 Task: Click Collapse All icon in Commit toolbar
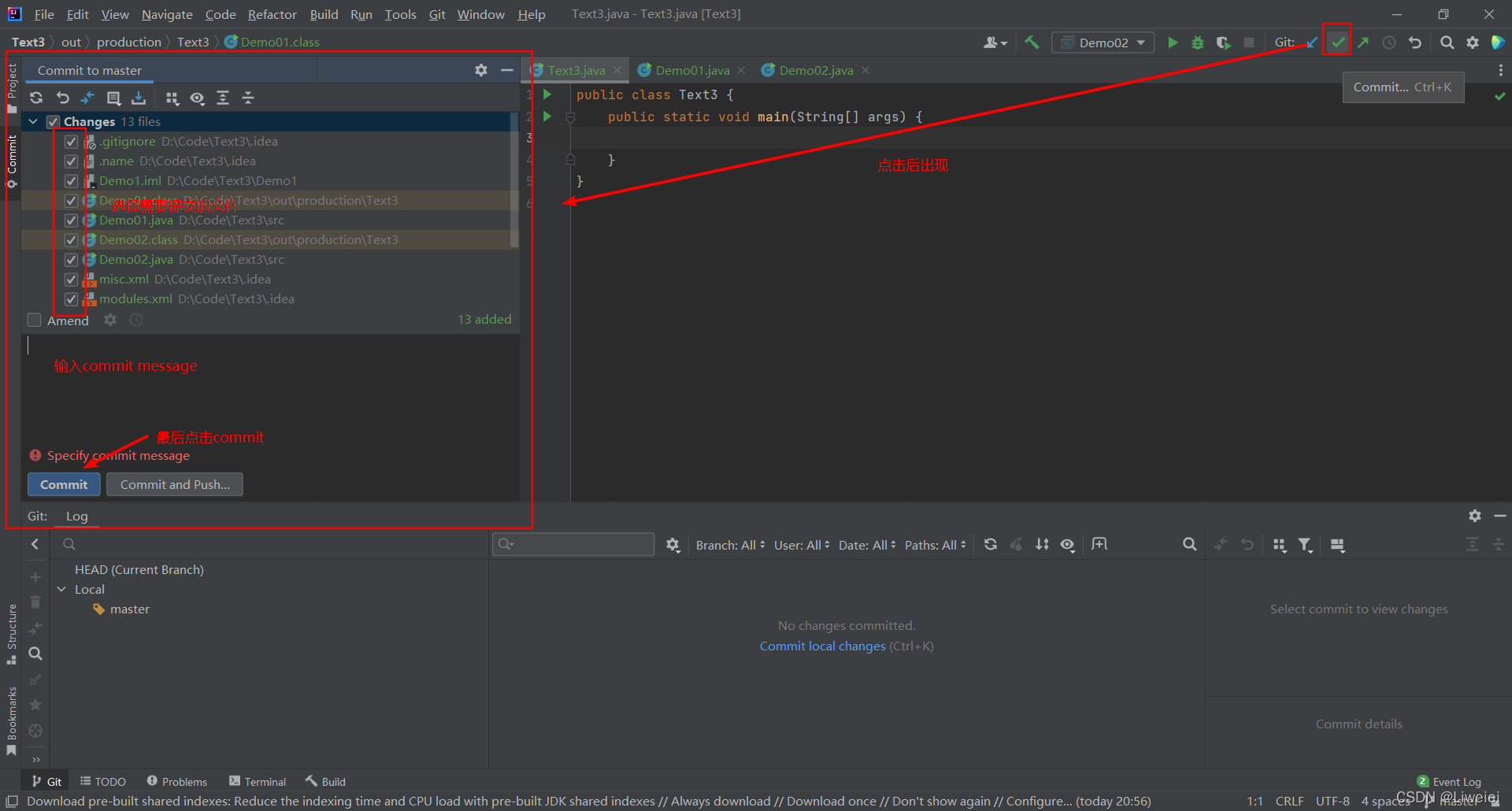248,98
